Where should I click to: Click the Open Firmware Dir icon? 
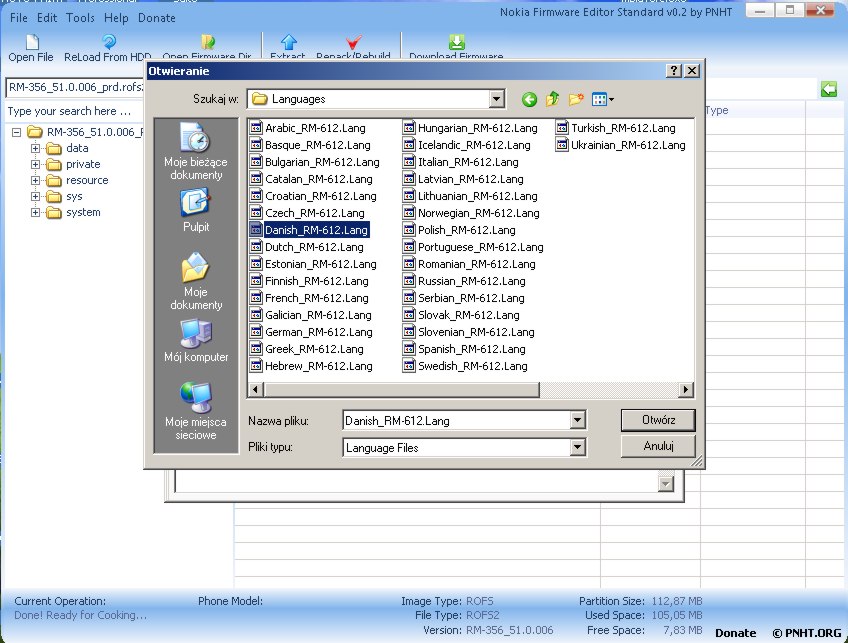coord(208,42)
